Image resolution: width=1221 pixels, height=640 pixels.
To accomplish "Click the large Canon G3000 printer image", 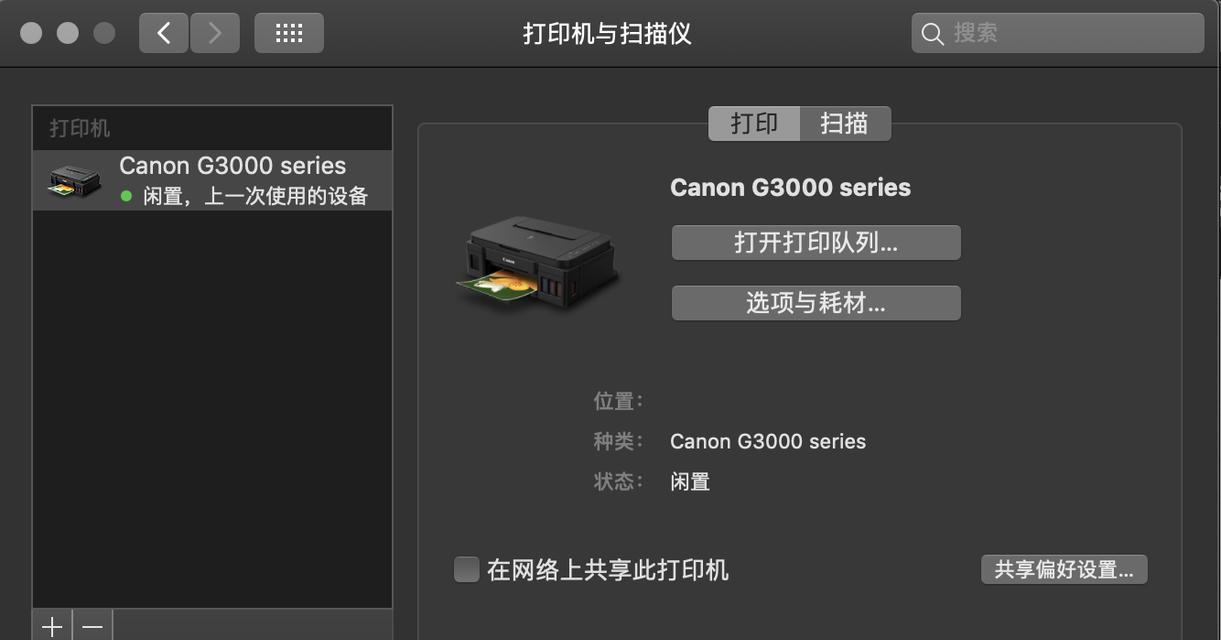I will pyautogui.click(x=538, y=262).
